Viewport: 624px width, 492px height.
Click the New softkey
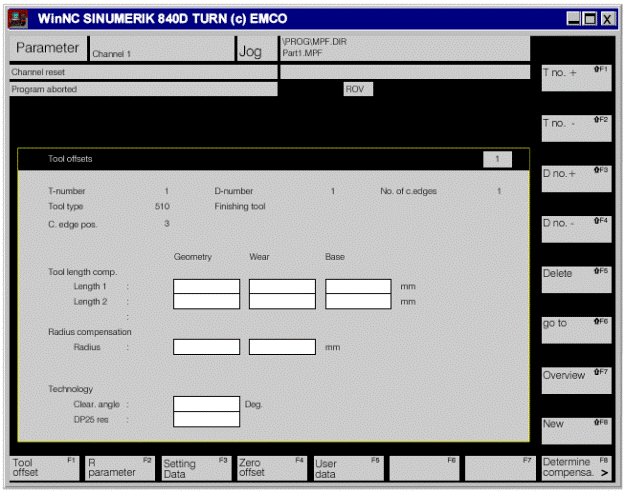point(576,431)
